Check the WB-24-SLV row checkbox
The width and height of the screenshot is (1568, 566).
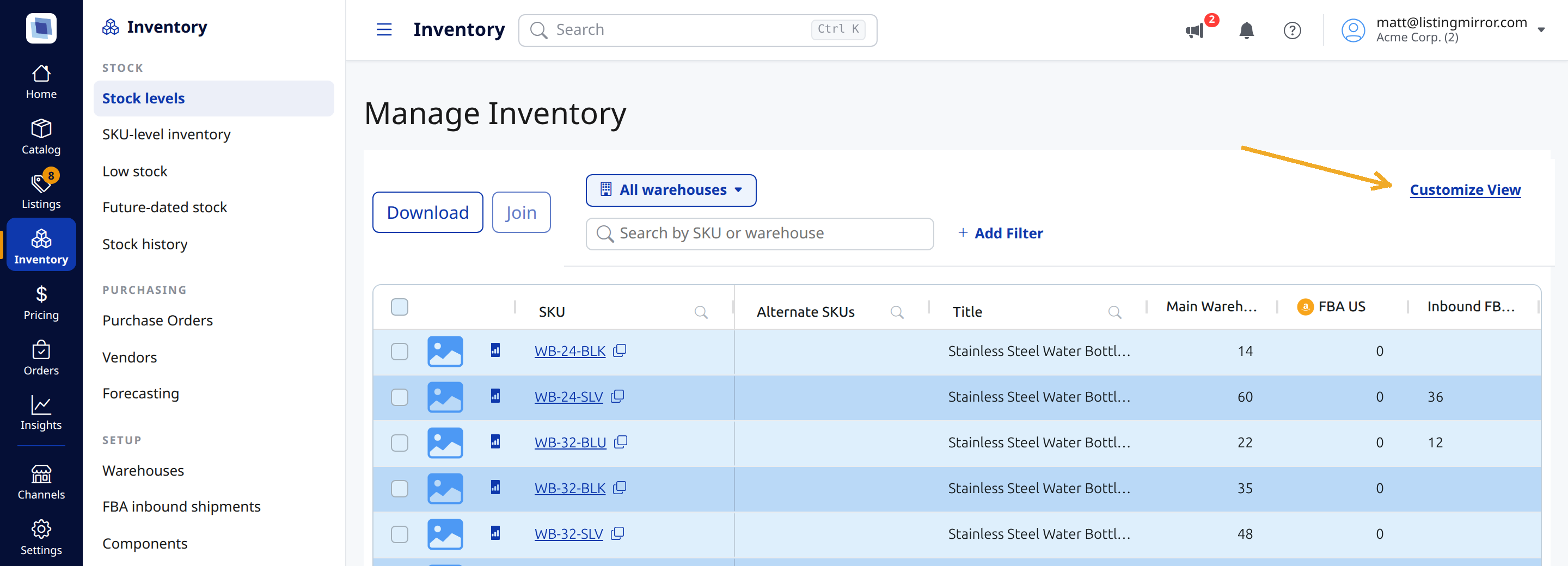[x=399, y=397]
